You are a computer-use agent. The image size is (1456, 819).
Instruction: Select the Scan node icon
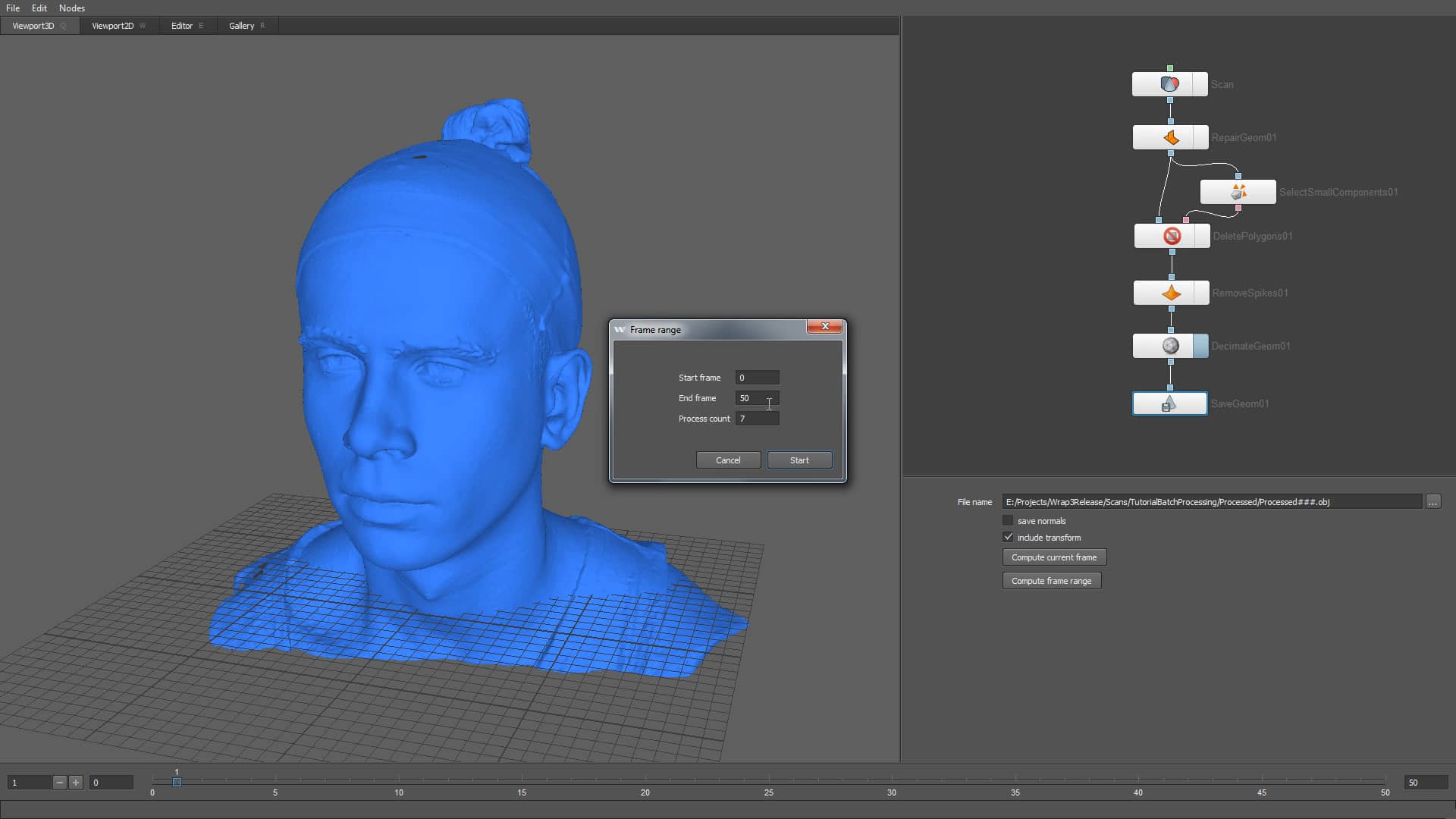coord(1170,84)
